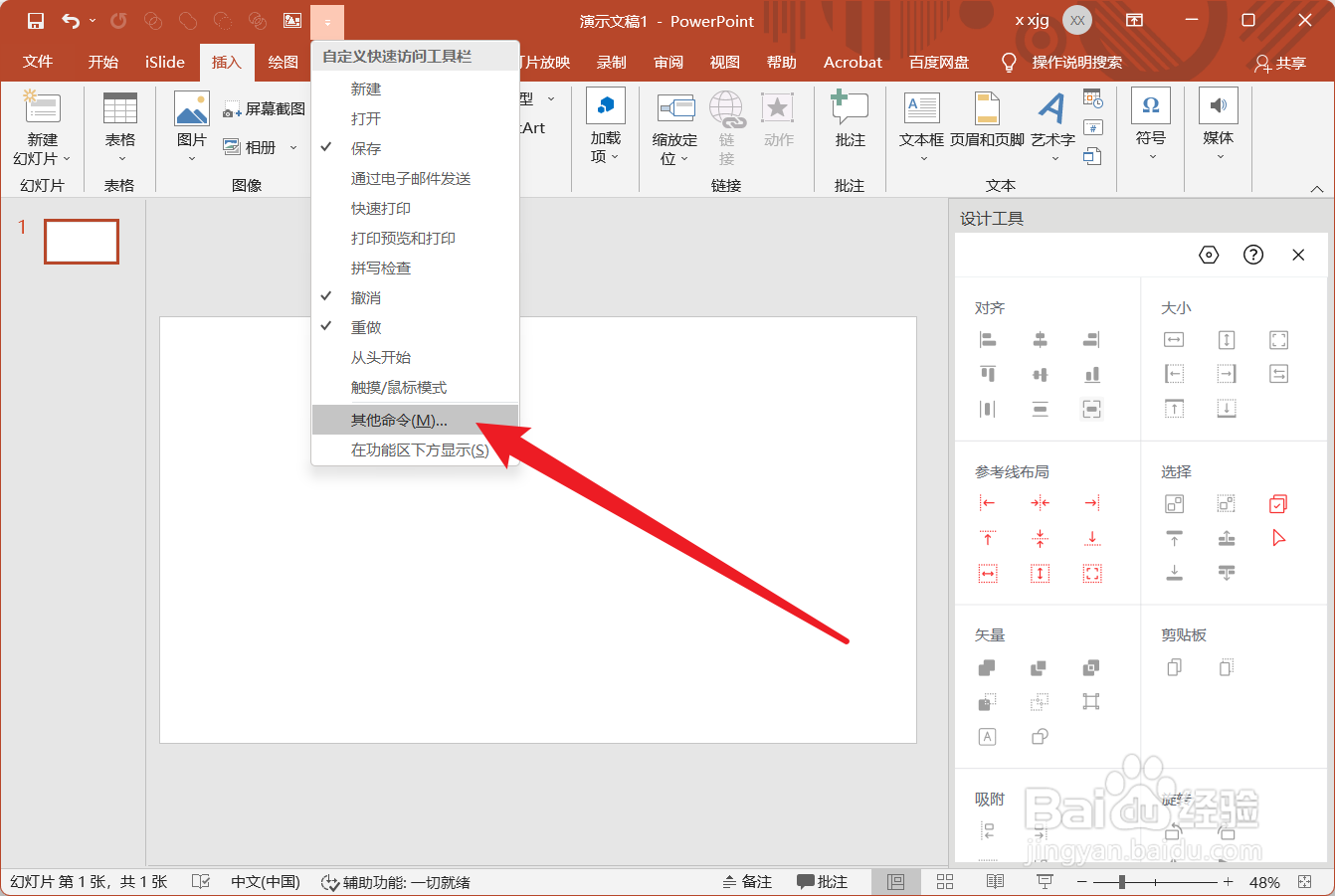Click 操作说明搜索 search box
This screenshot has height=896, width=1335.
pos(1076,62)
